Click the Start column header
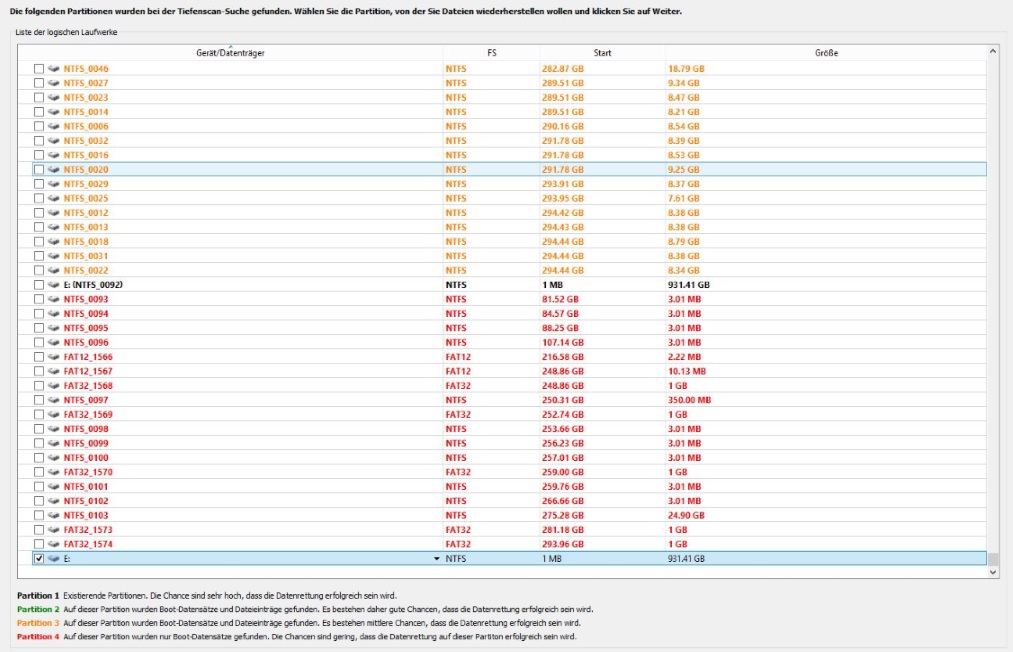 [602, 52]
